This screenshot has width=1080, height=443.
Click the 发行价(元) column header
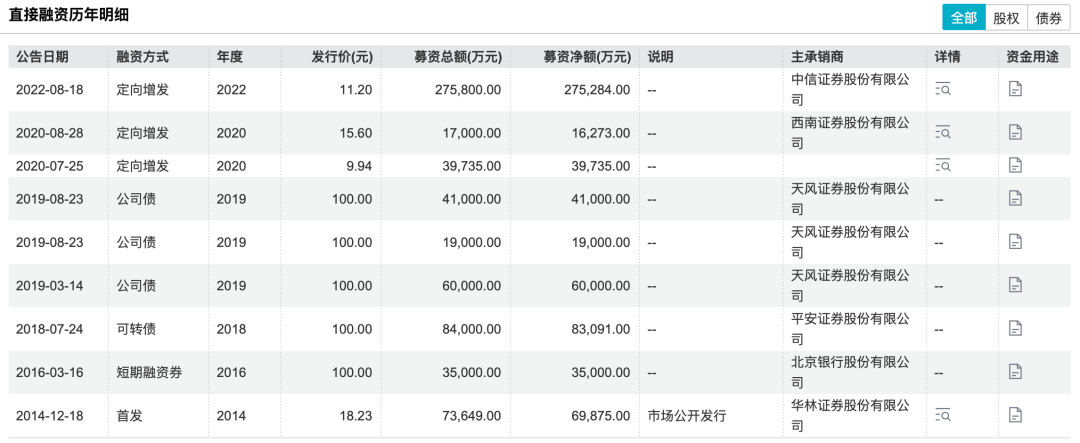point(342,56)
